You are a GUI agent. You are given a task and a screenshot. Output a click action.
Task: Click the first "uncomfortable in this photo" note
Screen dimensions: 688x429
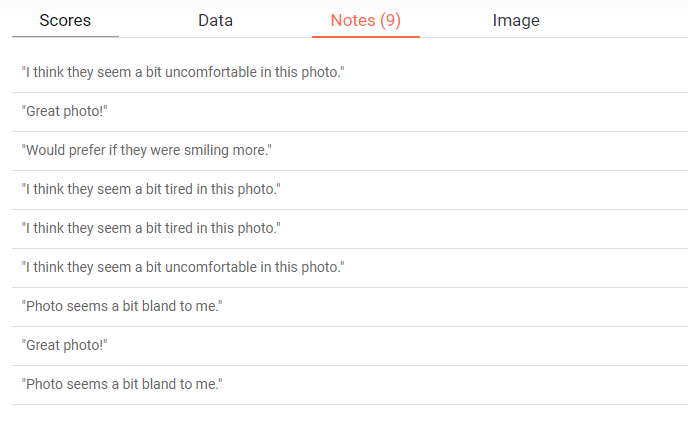click(183, 73)
